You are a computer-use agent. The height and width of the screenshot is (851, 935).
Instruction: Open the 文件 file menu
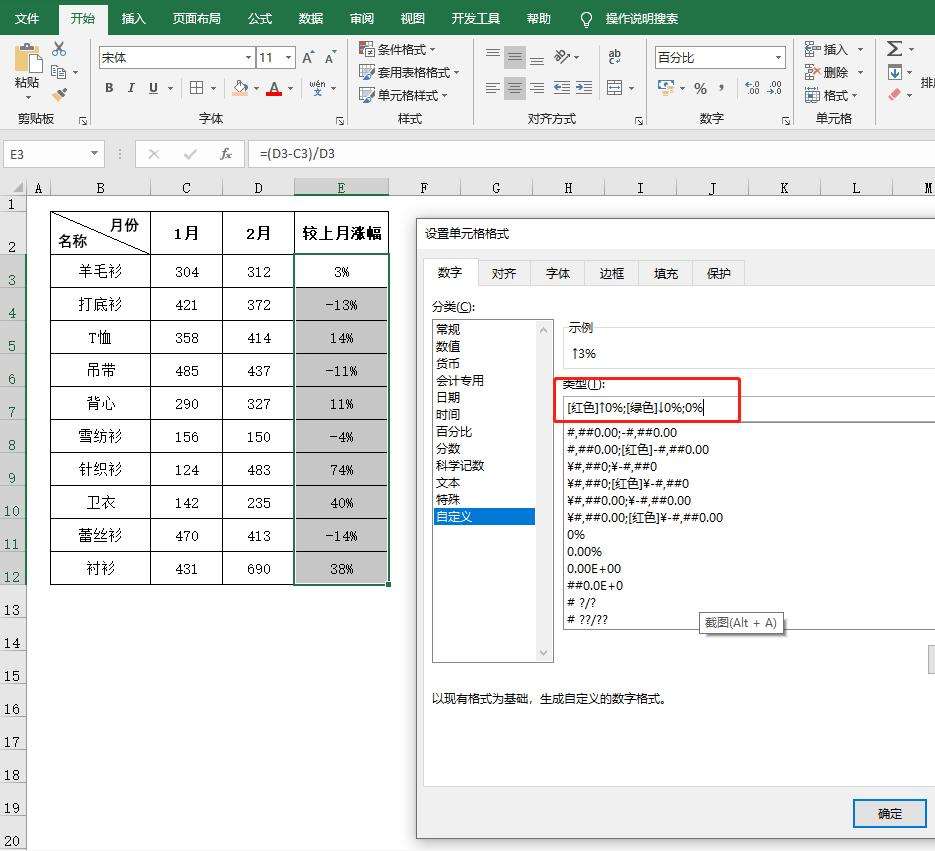point(27,18)
